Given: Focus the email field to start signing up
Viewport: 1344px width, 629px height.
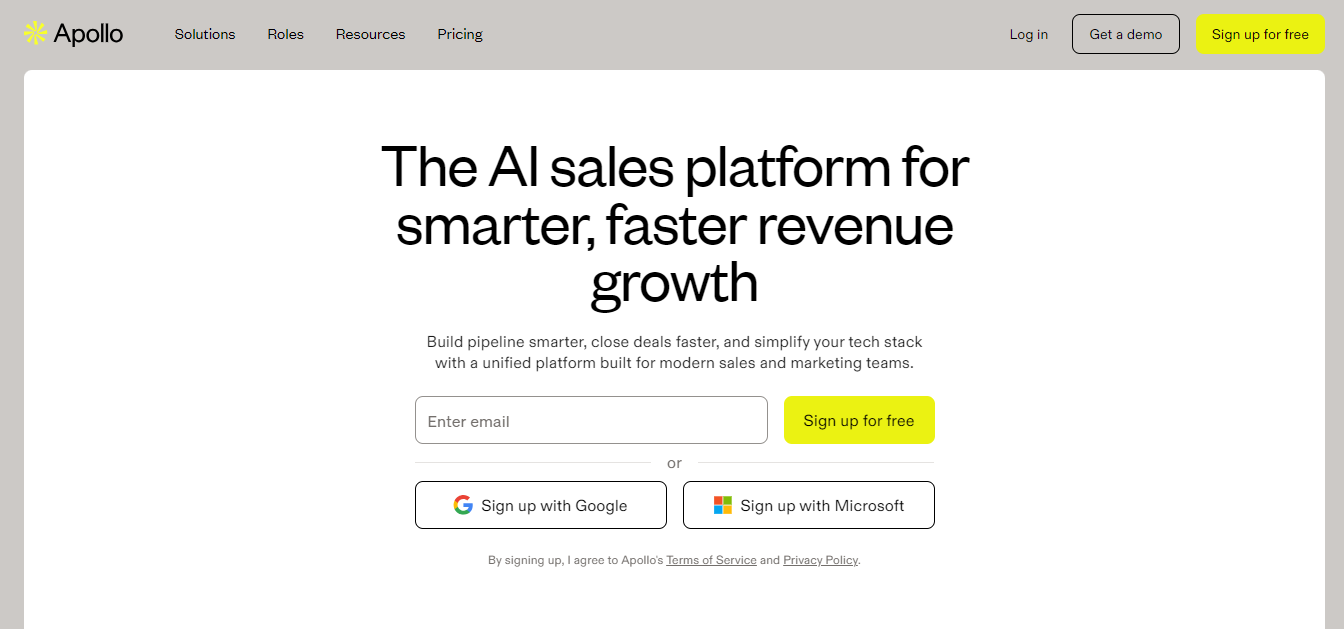Looking at the screenshot, I should tap(590, 420).
